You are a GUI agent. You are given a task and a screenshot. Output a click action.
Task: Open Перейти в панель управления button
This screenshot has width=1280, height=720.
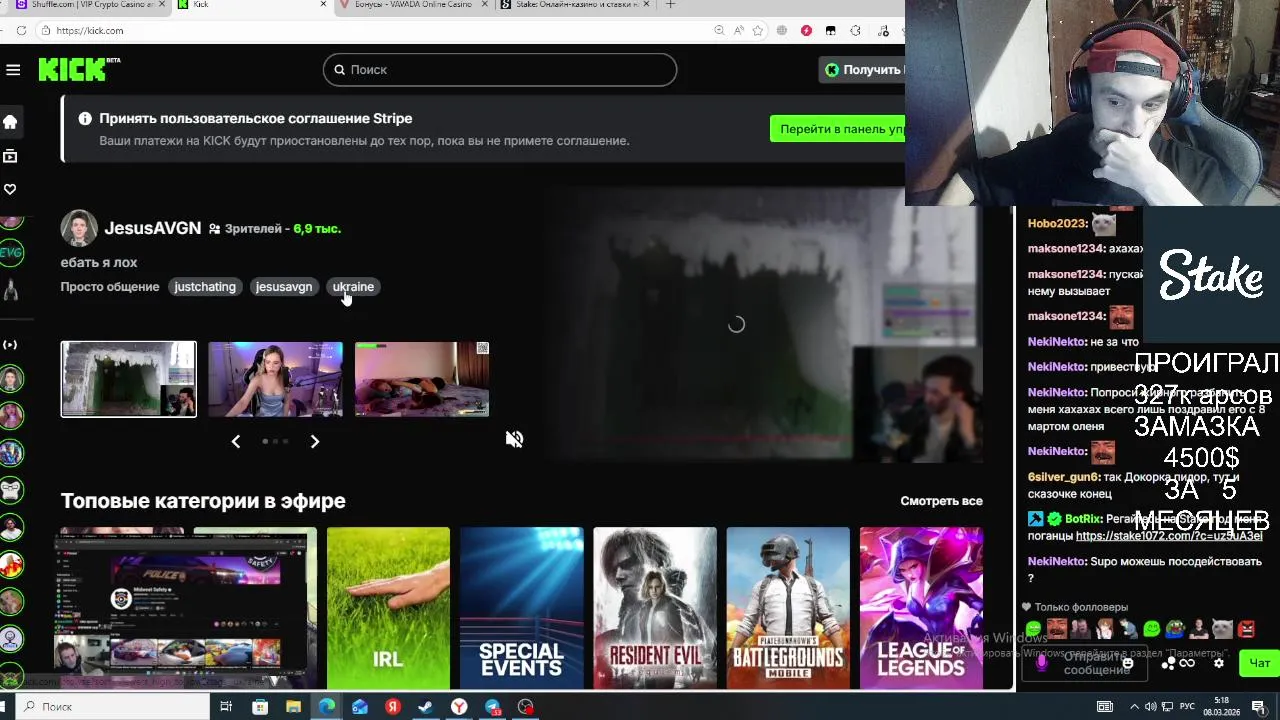tap(838, 129)
